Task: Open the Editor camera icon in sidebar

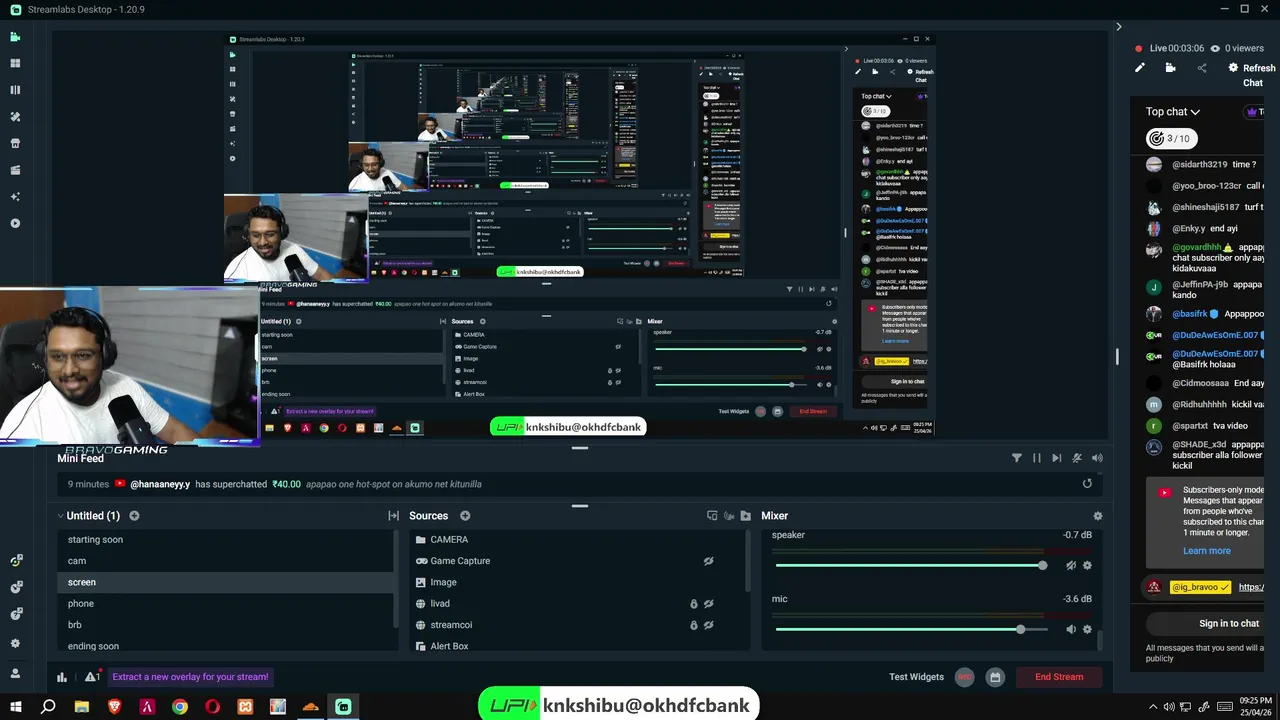Action: click(x=15, y=37)
